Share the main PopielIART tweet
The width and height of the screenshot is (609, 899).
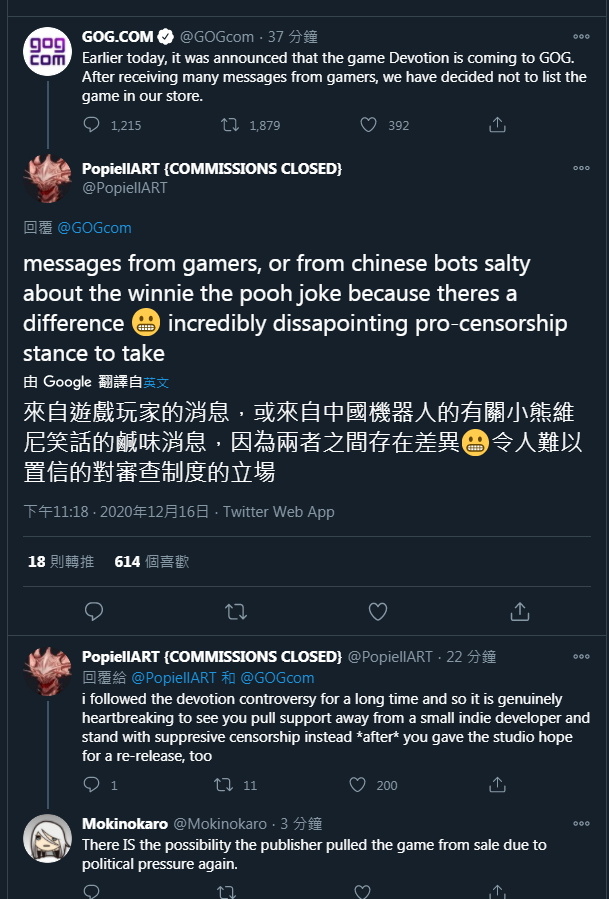tap(520, 612)
